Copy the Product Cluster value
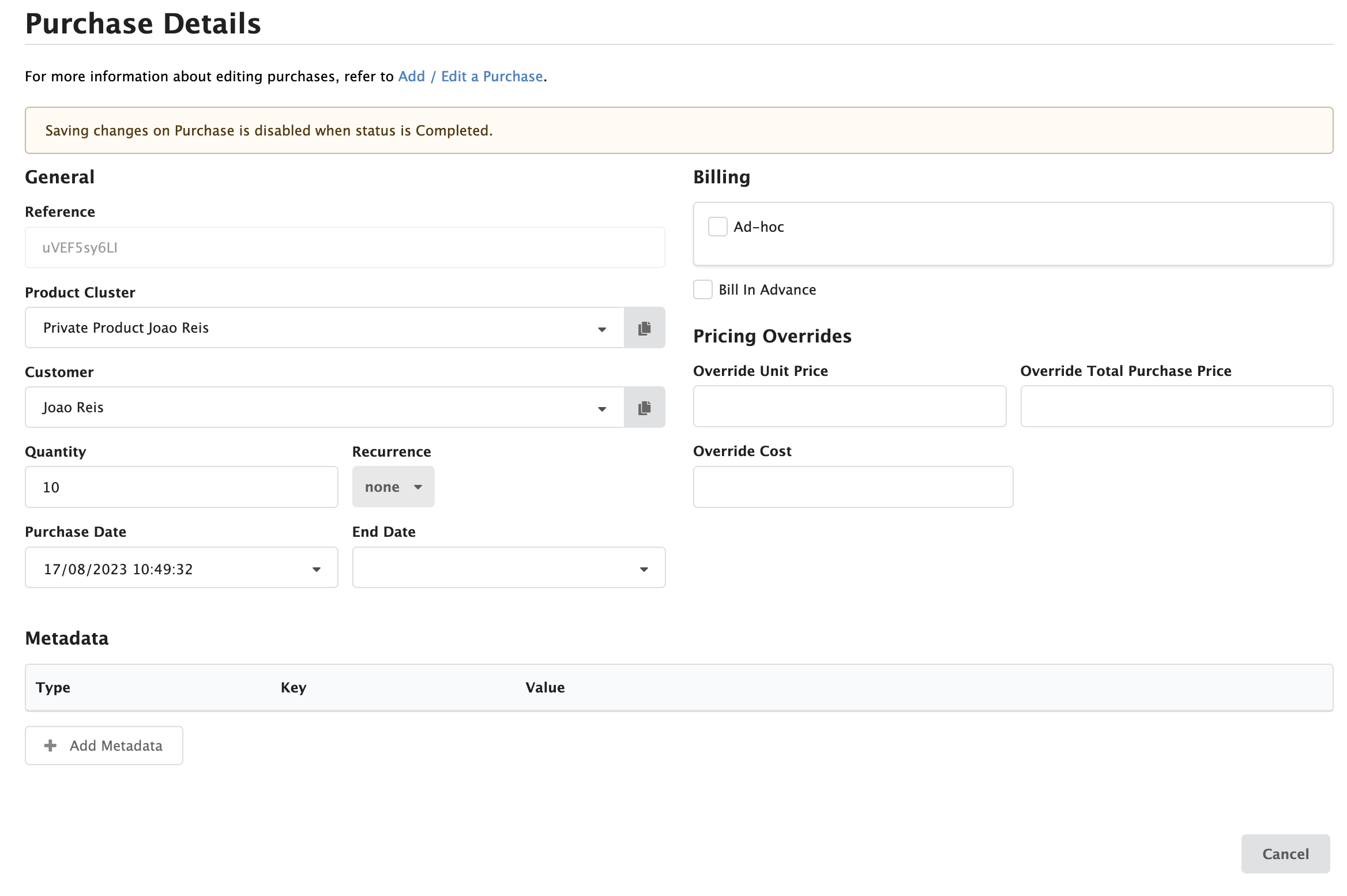Image resolution: width=1347 pixels, height=896 pixels. pyautogui.click(x=644, y=327)
